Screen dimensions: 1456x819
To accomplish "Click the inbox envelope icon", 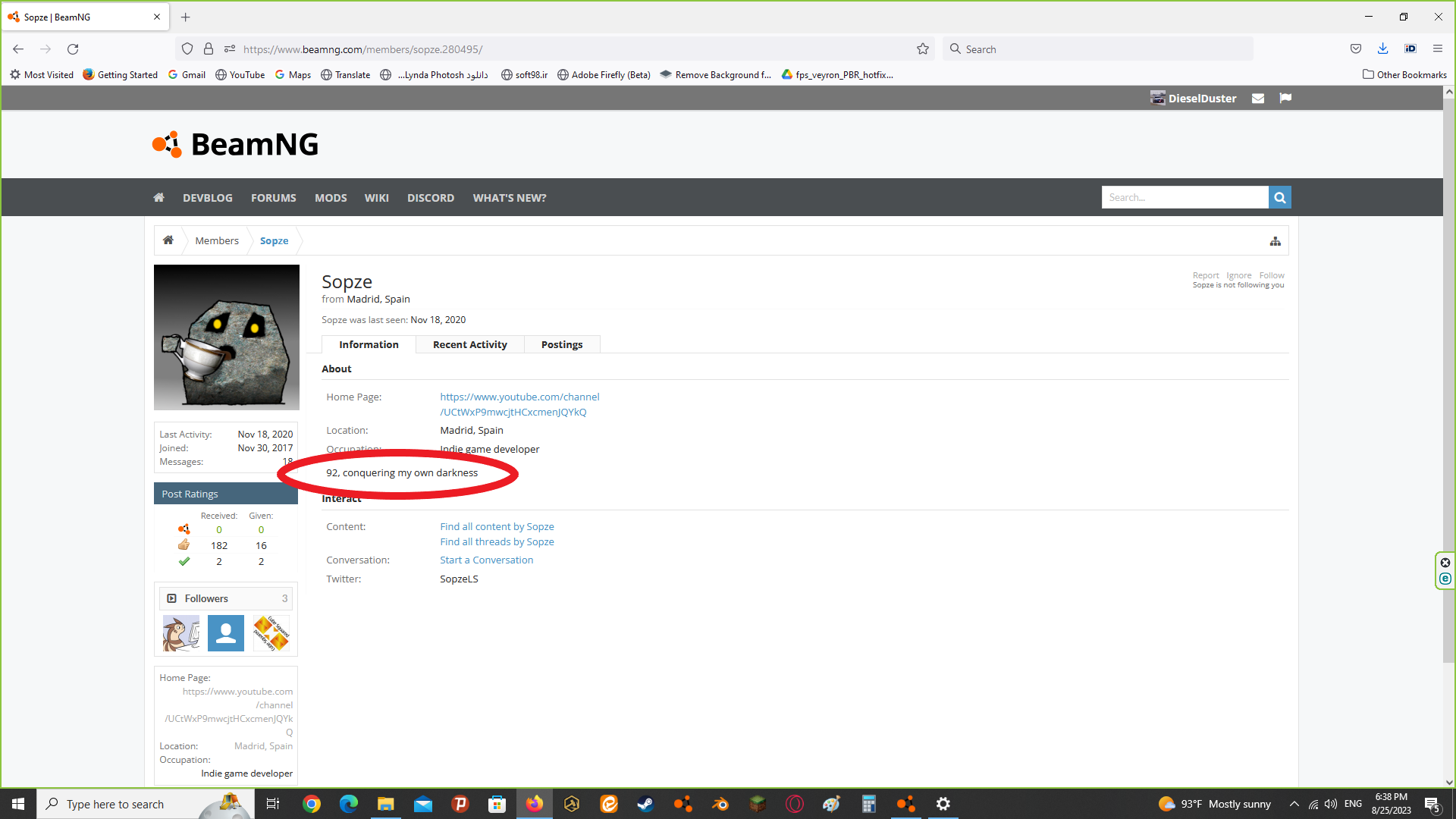I will [1258, 99].
